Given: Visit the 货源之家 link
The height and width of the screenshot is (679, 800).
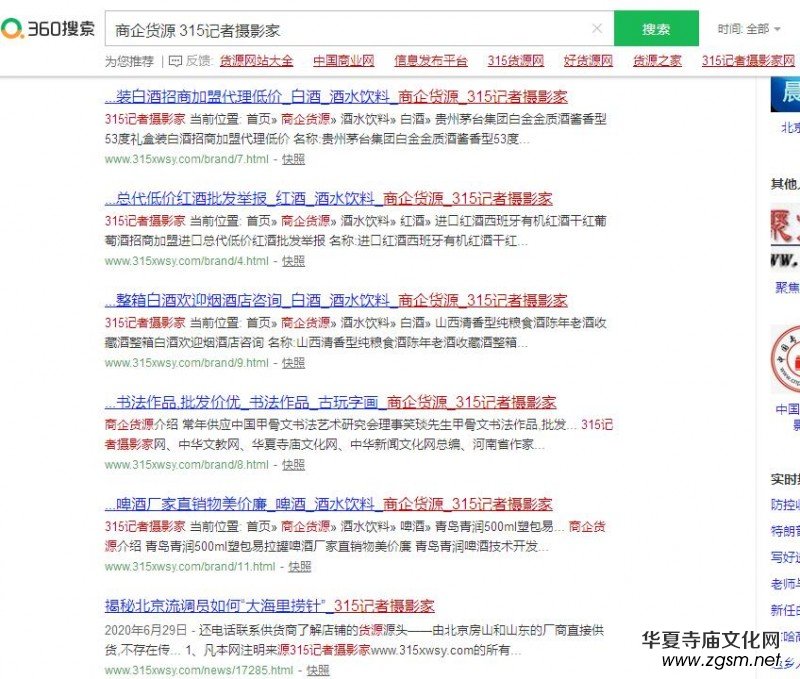Looking at the screenshot, I should [x=657, y=62].
